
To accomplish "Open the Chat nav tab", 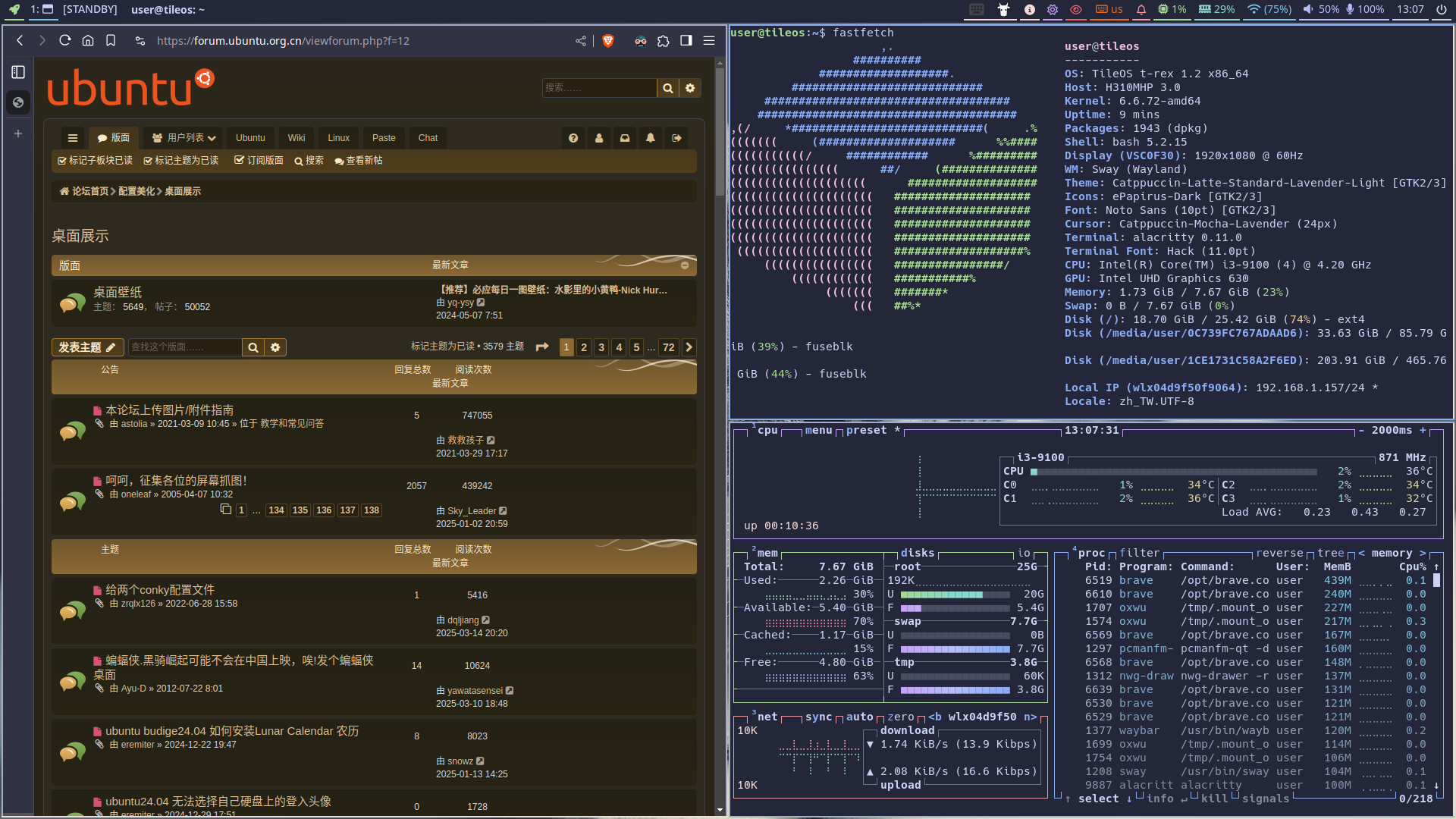I will [428, 138].
